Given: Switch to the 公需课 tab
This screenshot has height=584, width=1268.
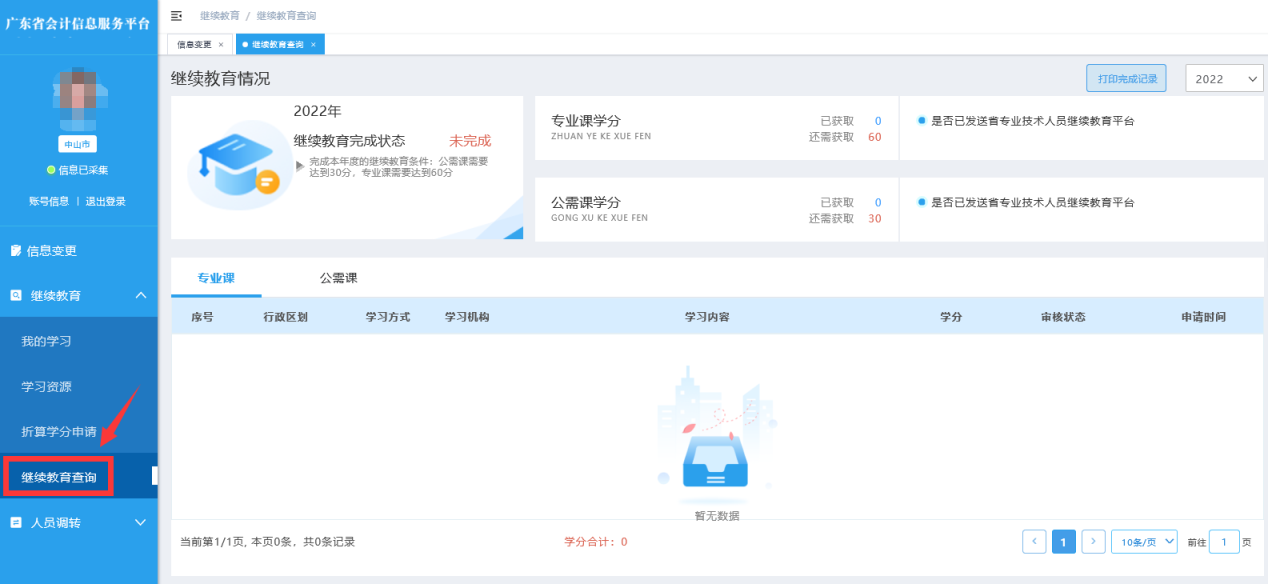Looking at the screenshot, I should coord(339,278).
